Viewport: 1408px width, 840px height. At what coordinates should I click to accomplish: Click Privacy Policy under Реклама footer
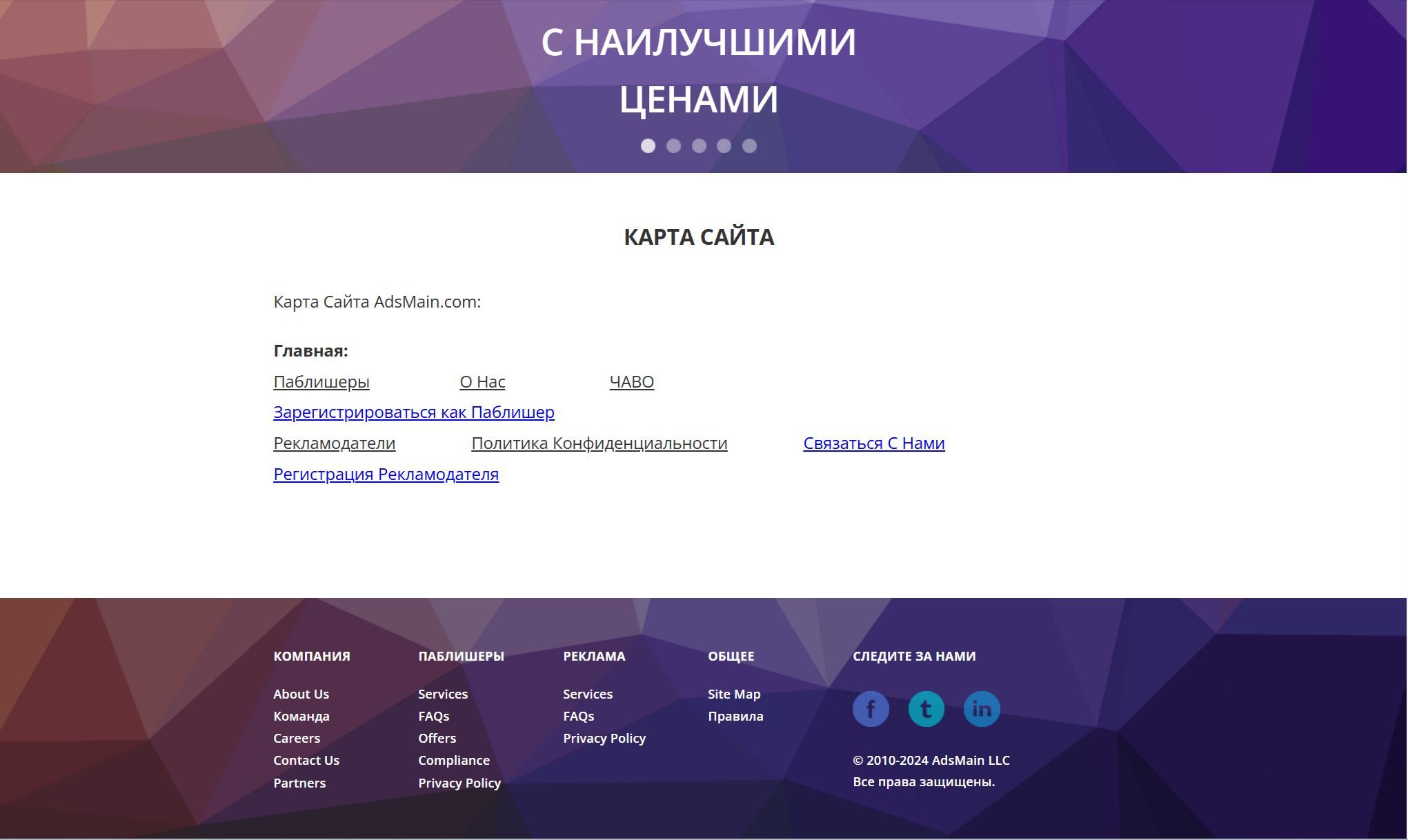point(604,739)
